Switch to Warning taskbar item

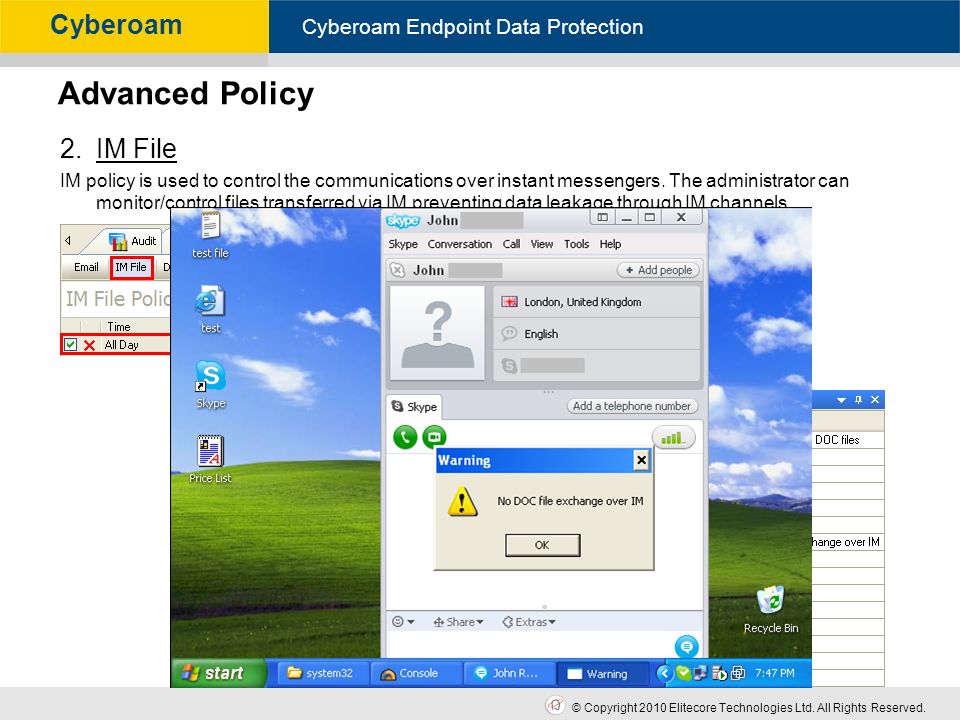(x=602, y=673)
